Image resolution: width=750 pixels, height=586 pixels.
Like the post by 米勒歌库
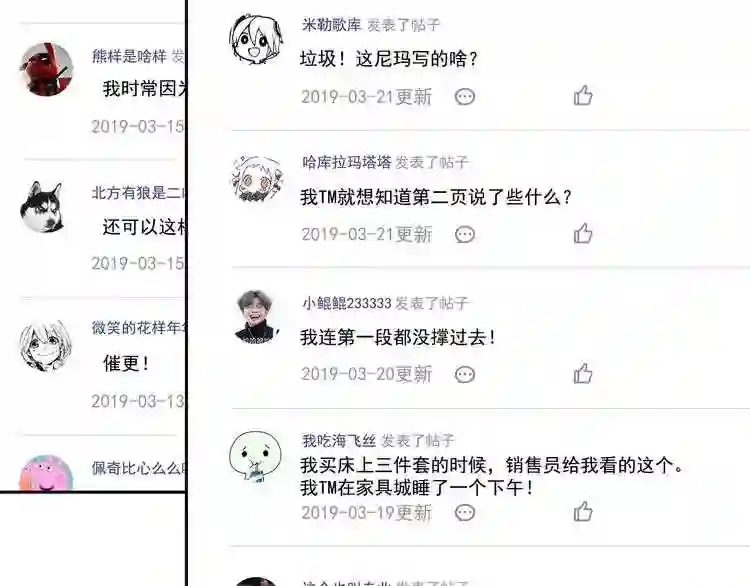[x=583, y=96]
